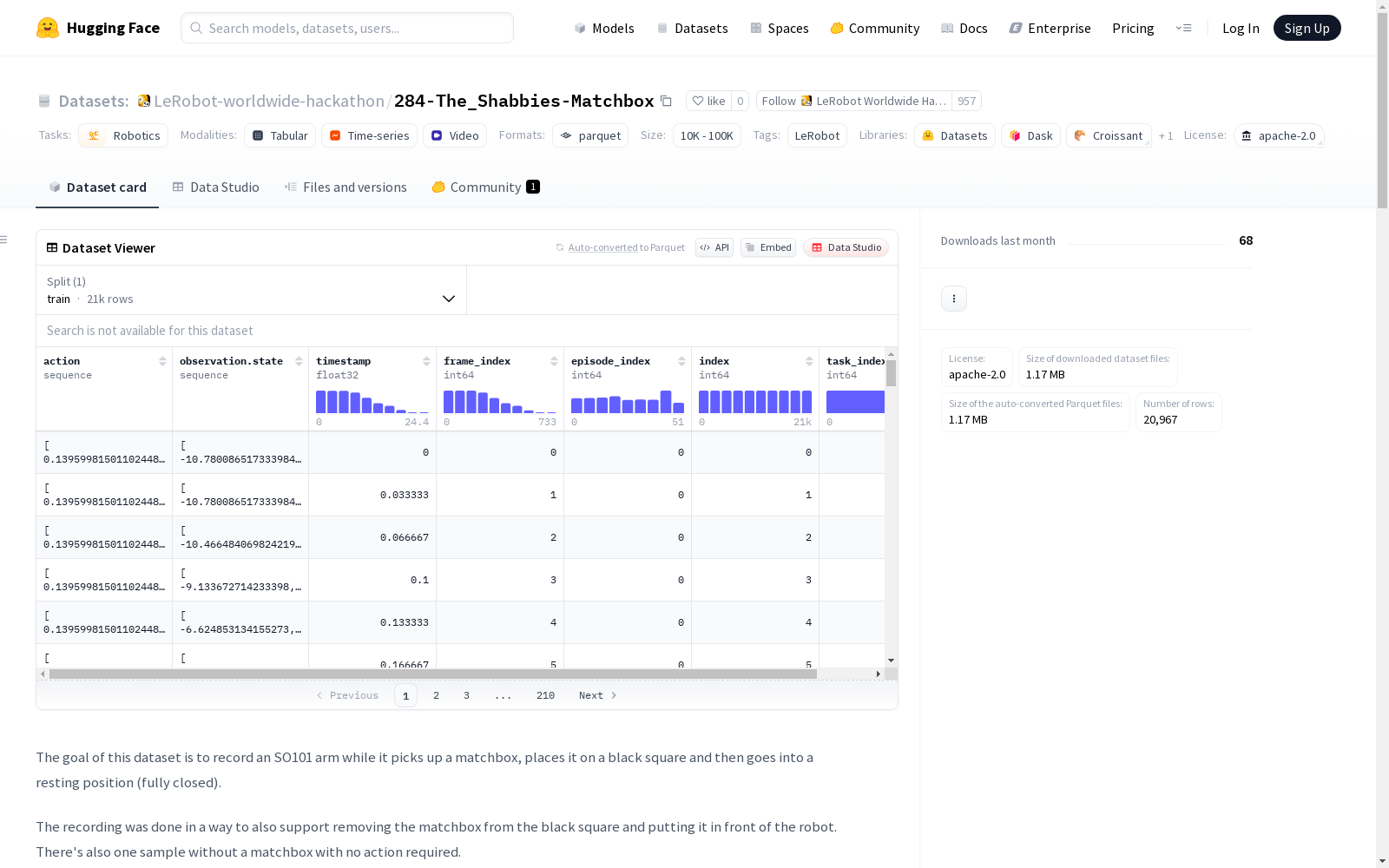Open the Enterprise navigation item
The image size is (1389, 868).
tap(1050, 28)
